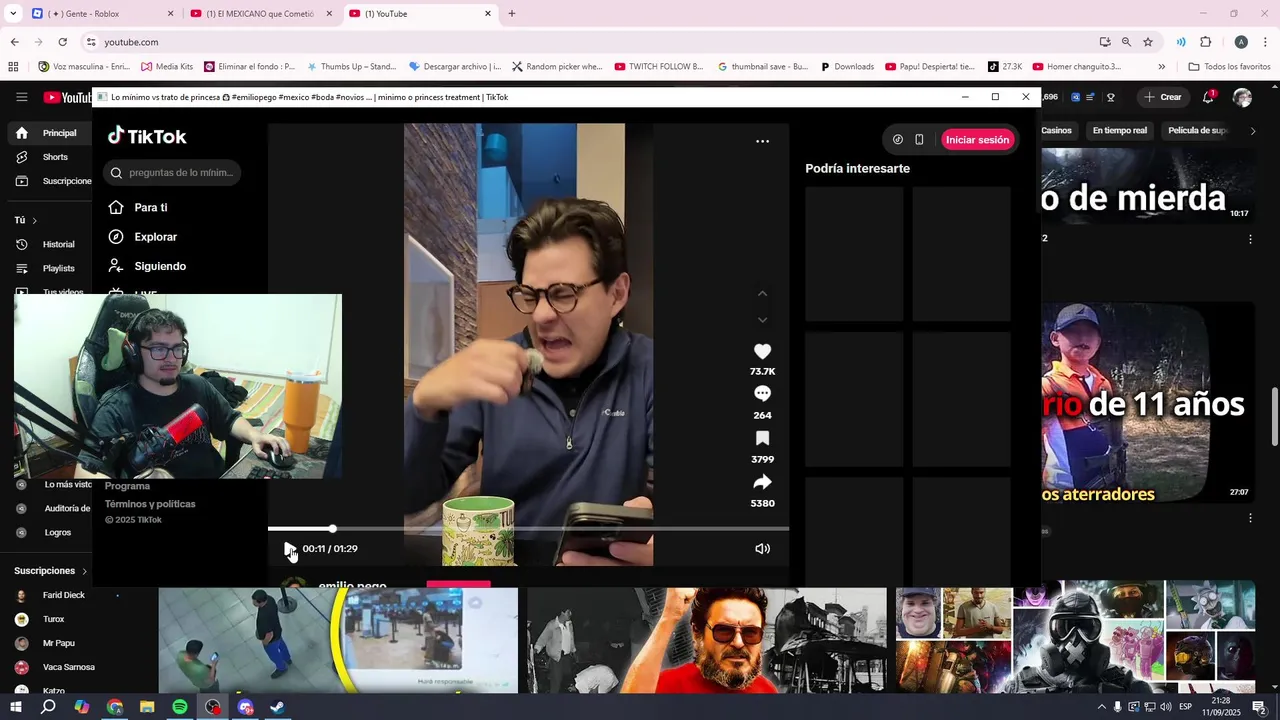Click YouTube Crear button
The image size is (1280, 720).
coord(1163,97)
